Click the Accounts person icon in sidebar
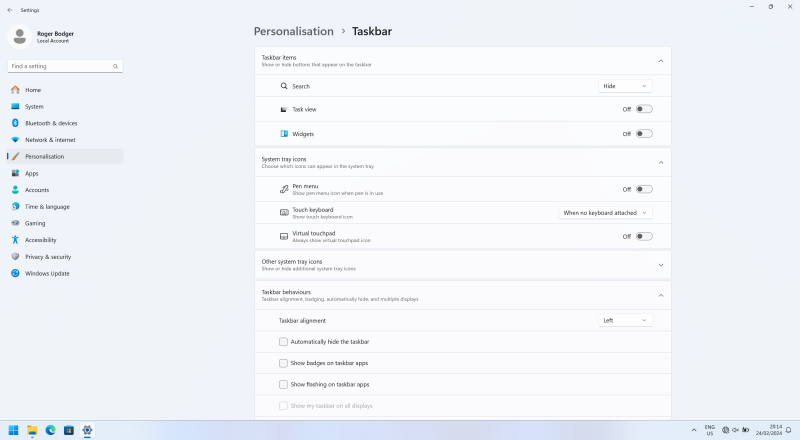Screen dimensions: 800x440 click(15, 190)
